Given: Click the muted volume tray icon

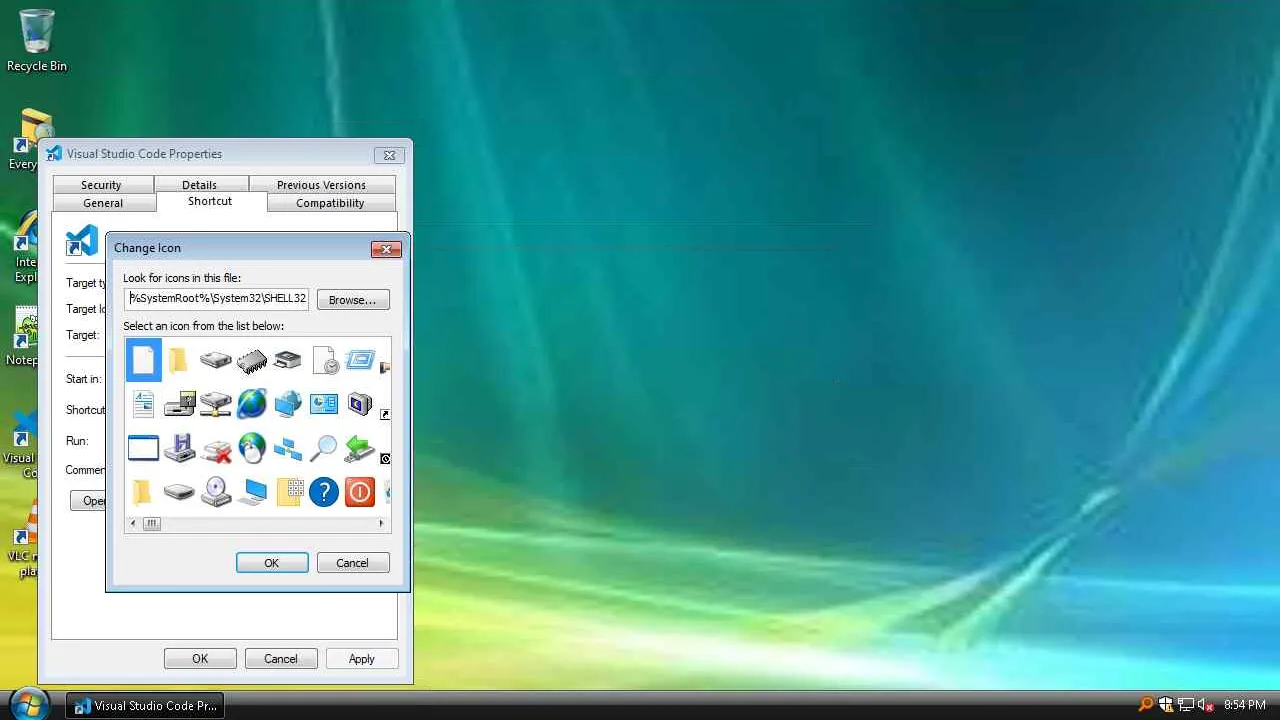Looking at the screenshot, I should pyautogui.click(x=1206, y=705).
